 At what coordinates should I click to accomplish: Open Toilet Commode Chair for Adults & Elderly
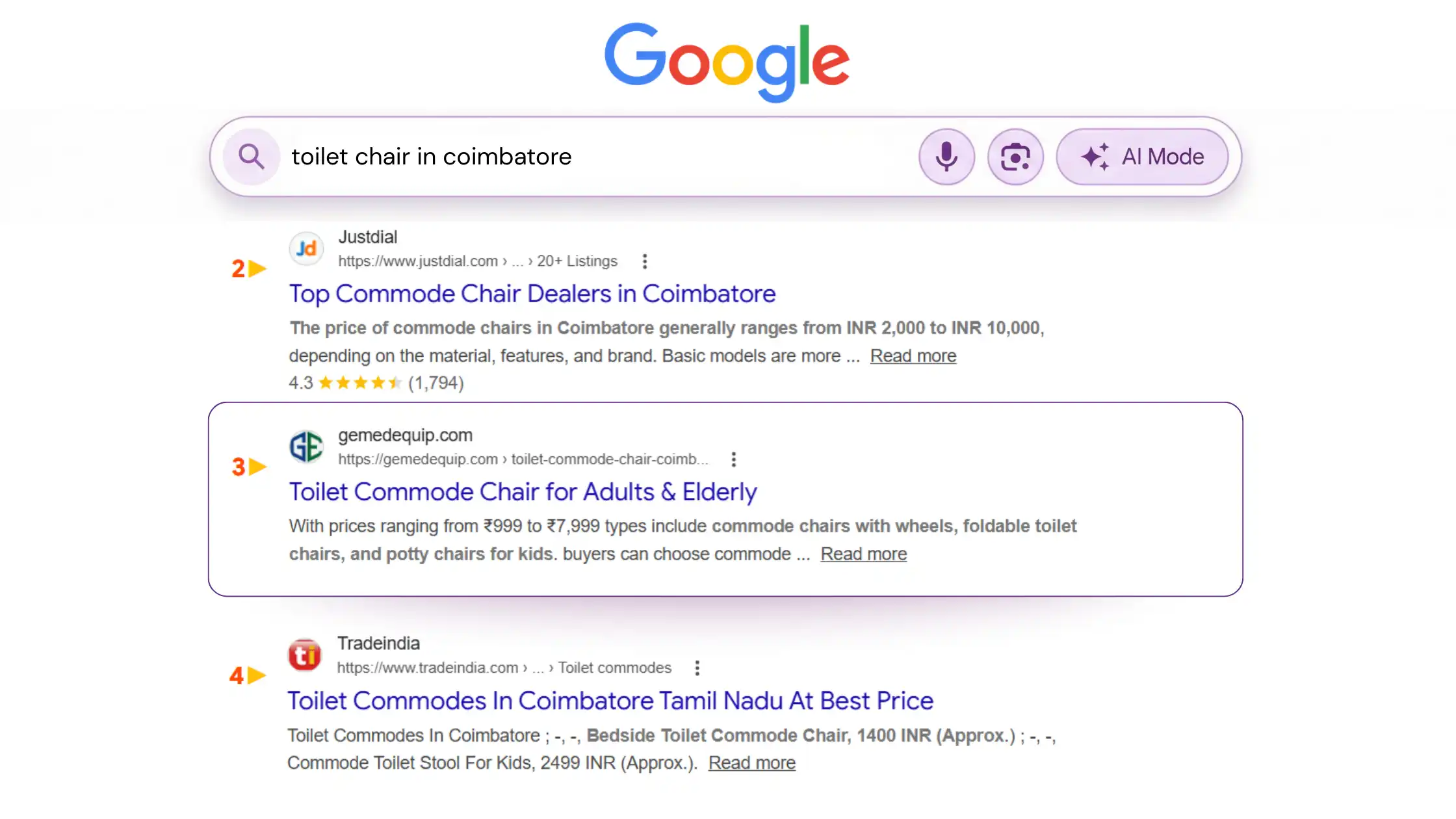point(523,492)
